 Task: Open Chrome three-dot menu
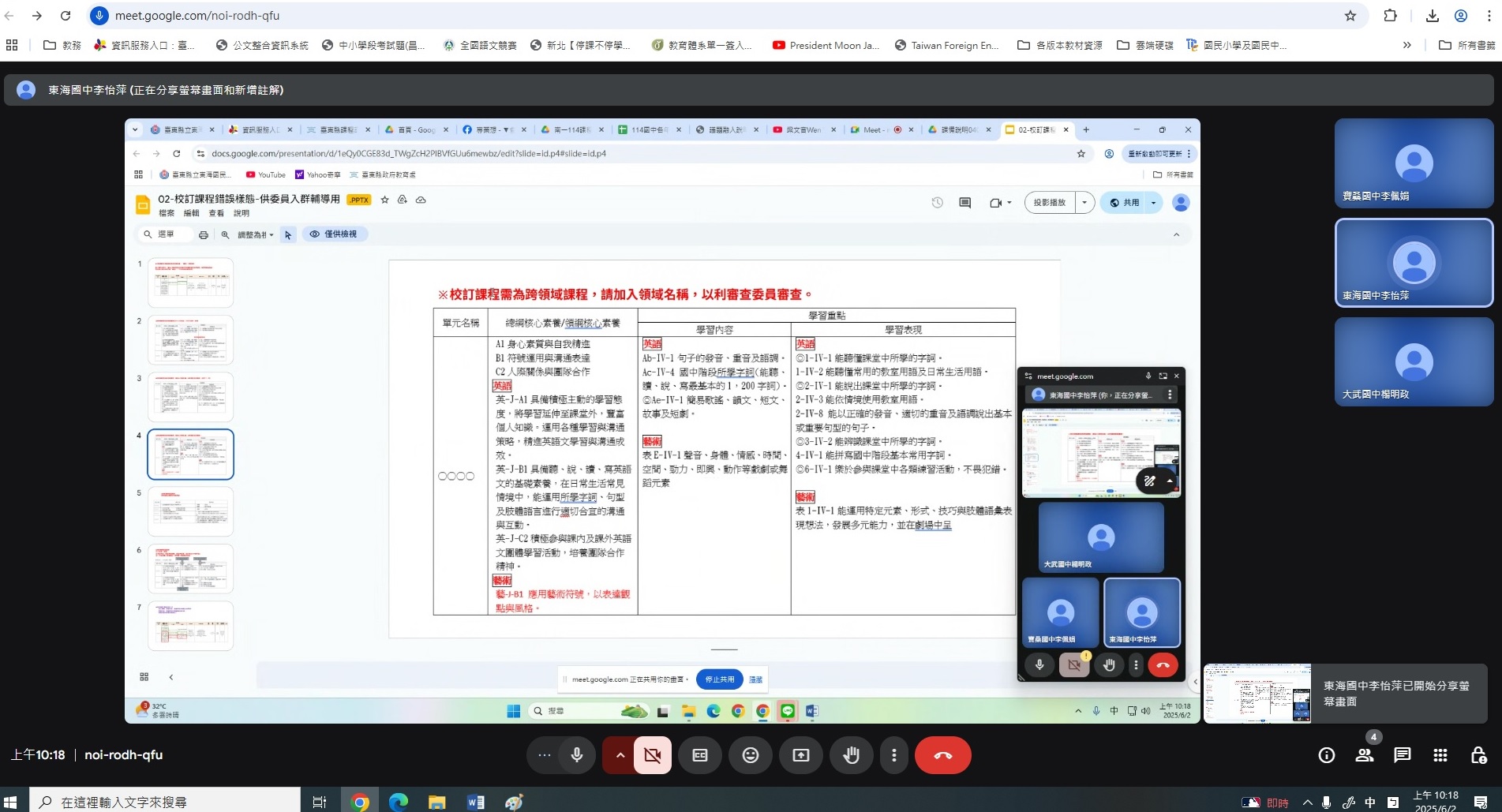[1489, 16]
